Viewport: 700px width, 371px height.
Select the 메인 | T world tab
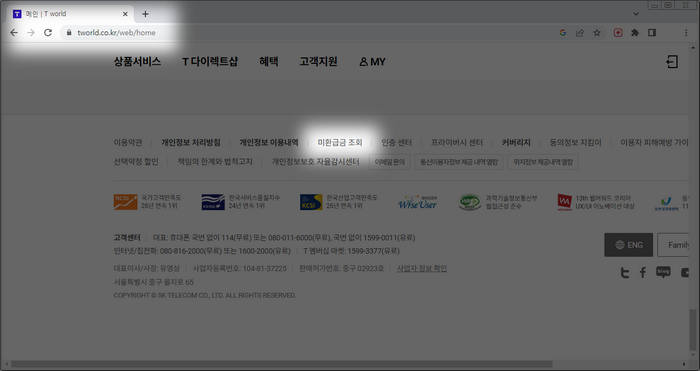coord(70,14)
